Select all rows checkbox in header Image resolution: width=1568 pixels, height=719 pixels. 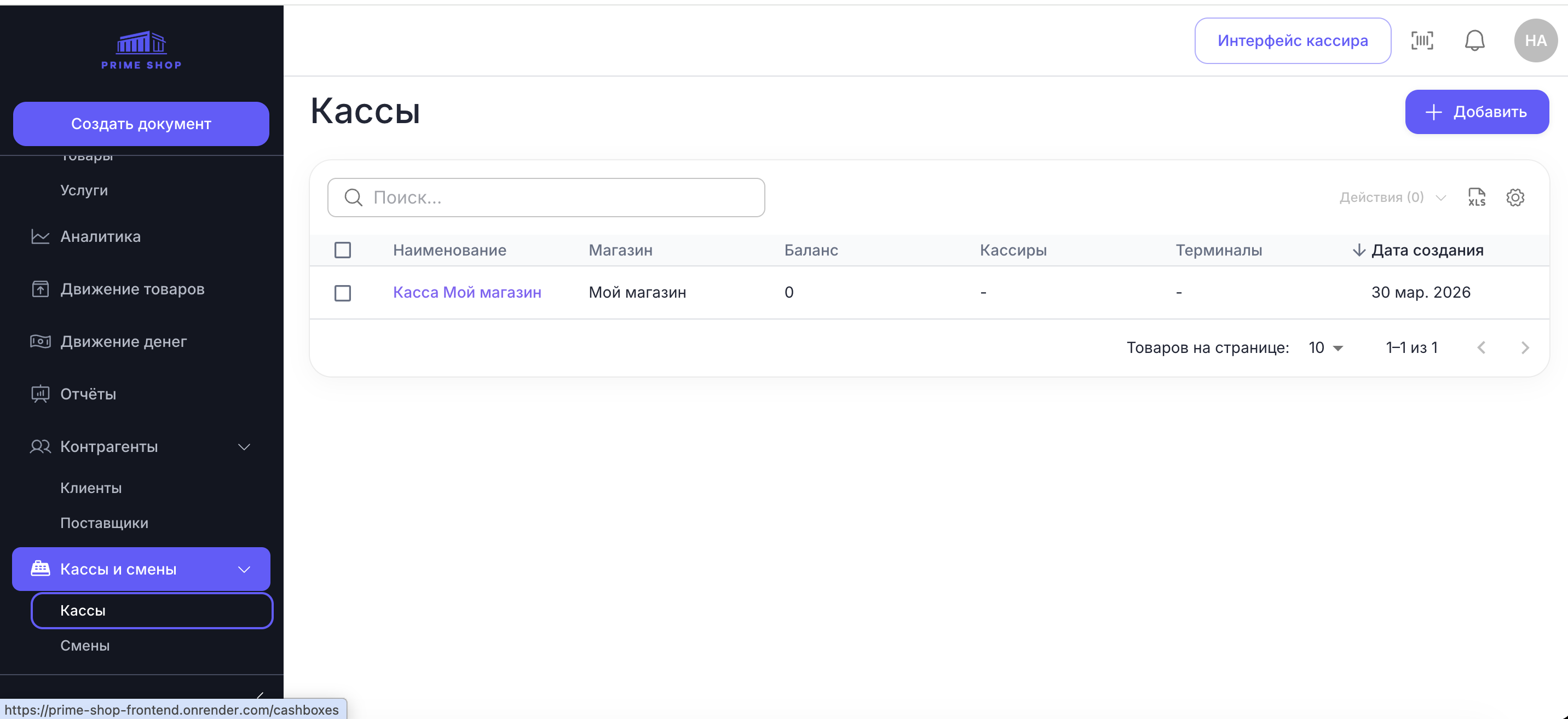pos(343,250)
